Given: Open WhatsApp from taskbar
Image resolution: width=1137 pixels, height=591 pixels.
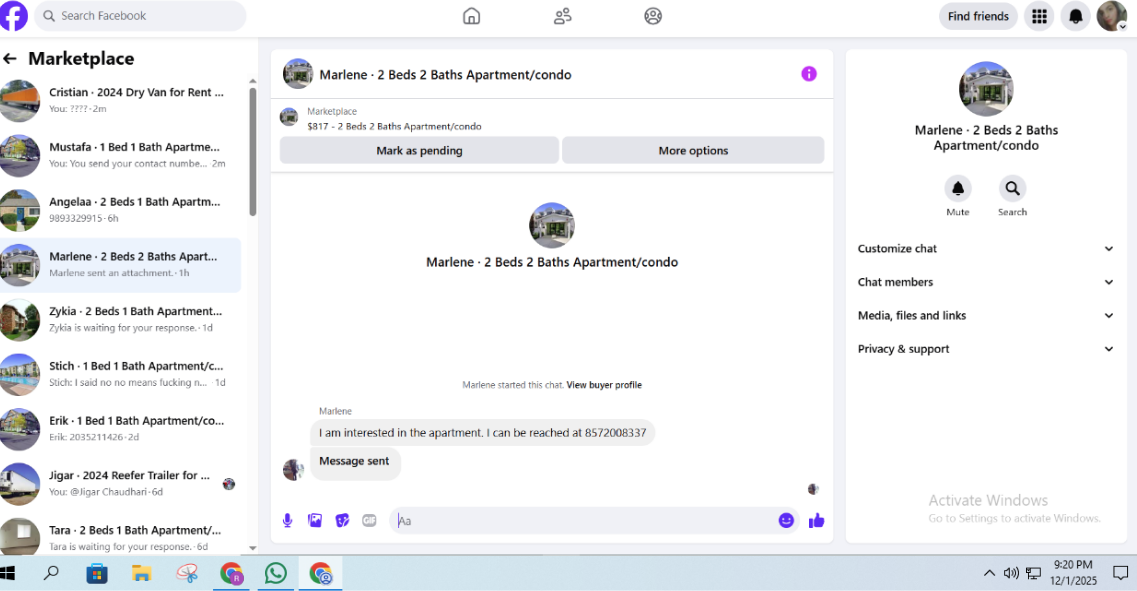Looking at the screenshot, I should (276, 574).
